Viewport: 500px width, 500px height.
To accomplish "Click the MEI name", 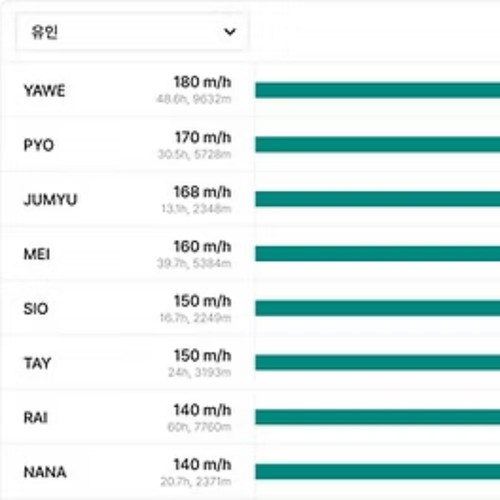I will point(37,254).
